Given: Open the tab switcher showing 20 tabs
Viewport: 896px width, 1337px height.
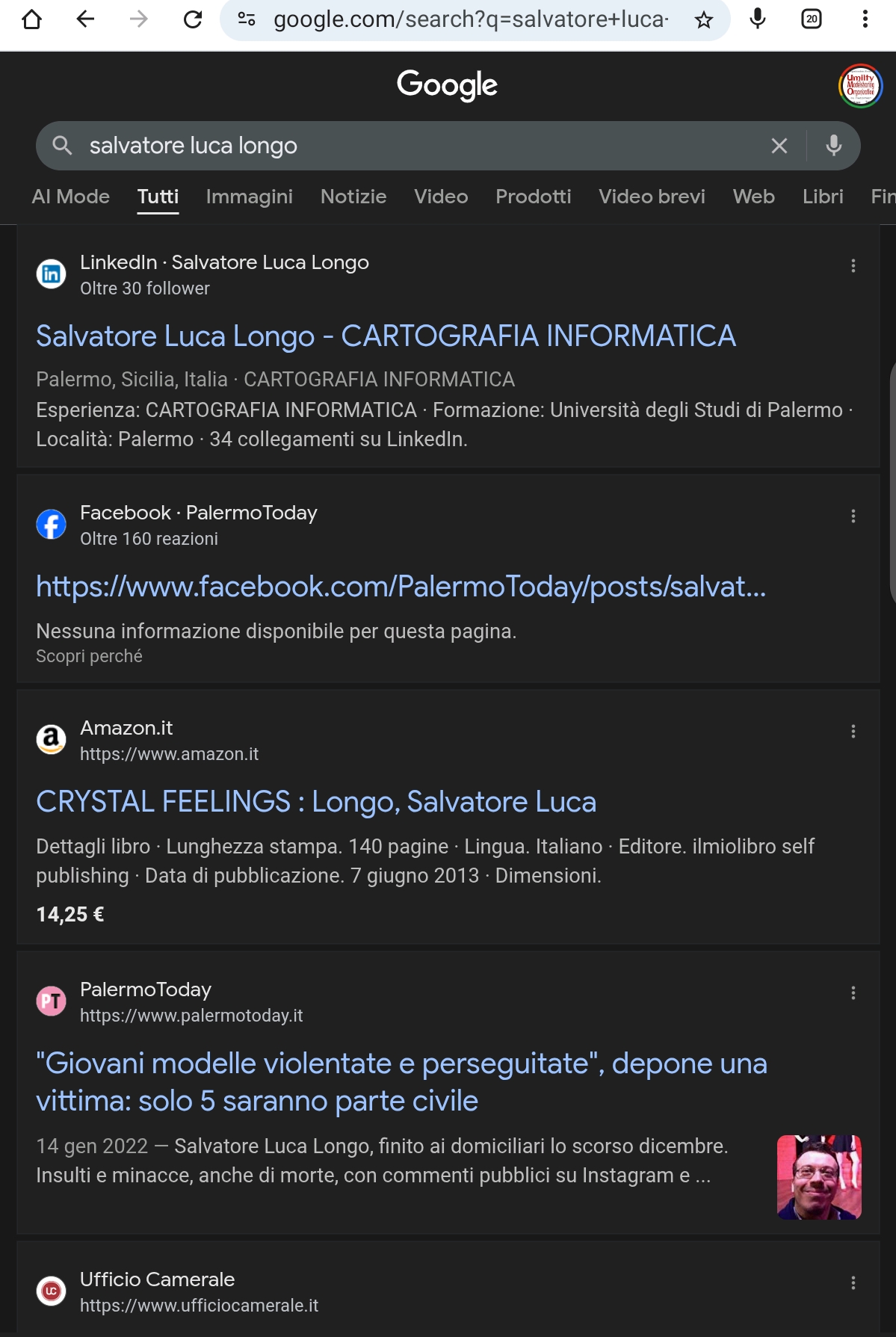Looking at the screenshot, I should coord(811,19).
